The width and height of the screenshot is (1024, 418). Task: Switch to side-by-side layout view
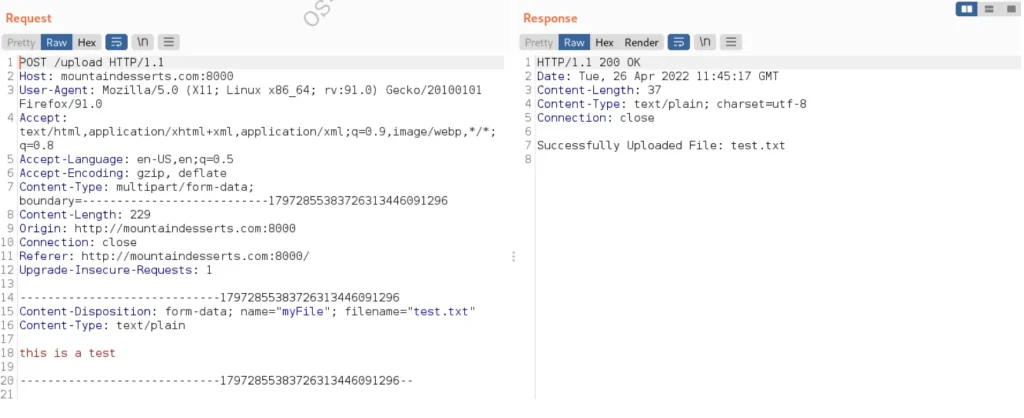tap(966, 9)
